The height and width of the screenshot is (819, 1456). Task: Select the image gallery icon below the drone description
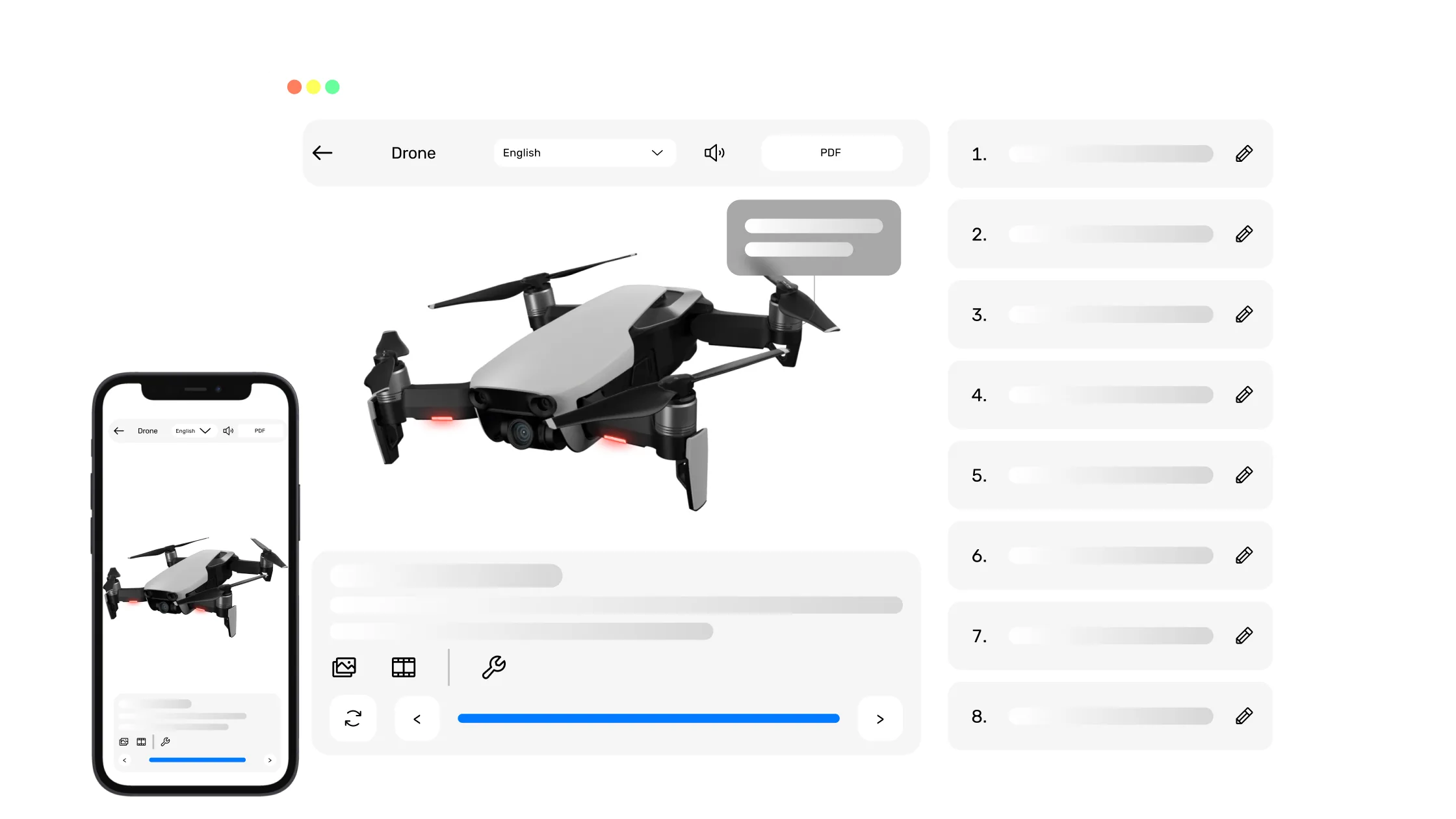point(344,667)
